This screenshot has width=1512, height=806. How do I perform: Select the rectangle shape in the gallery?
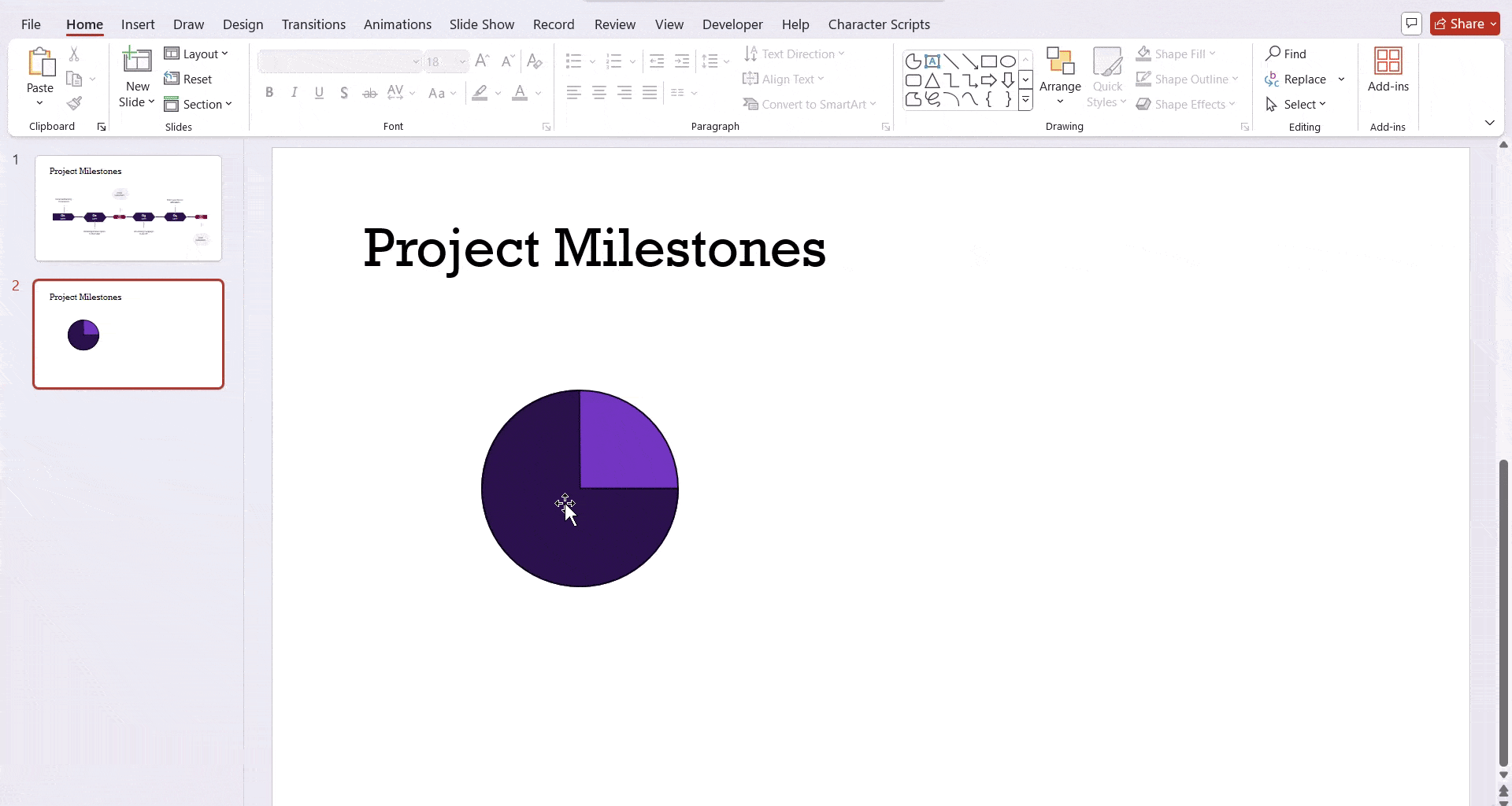[989, 61]
